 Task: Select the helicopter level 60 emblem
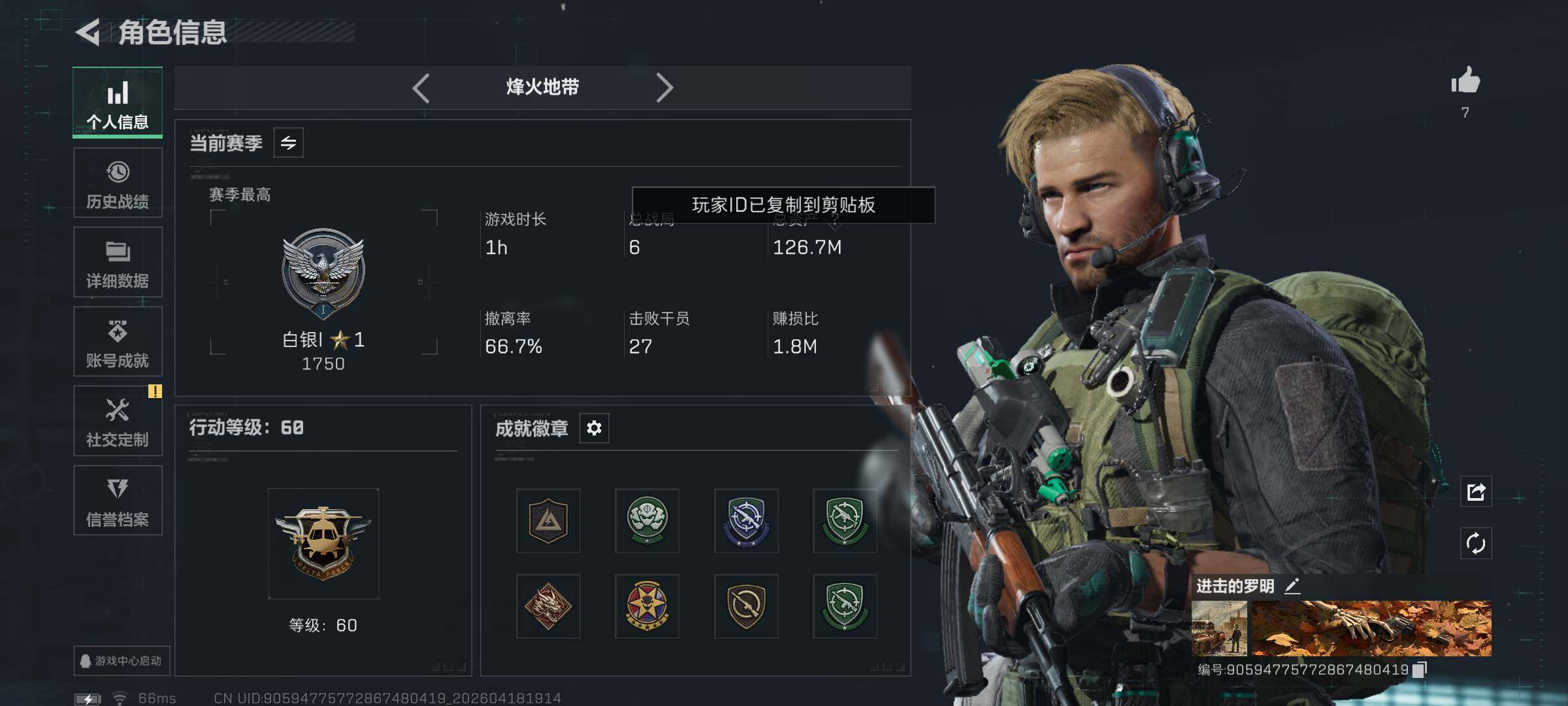[323, 544]
